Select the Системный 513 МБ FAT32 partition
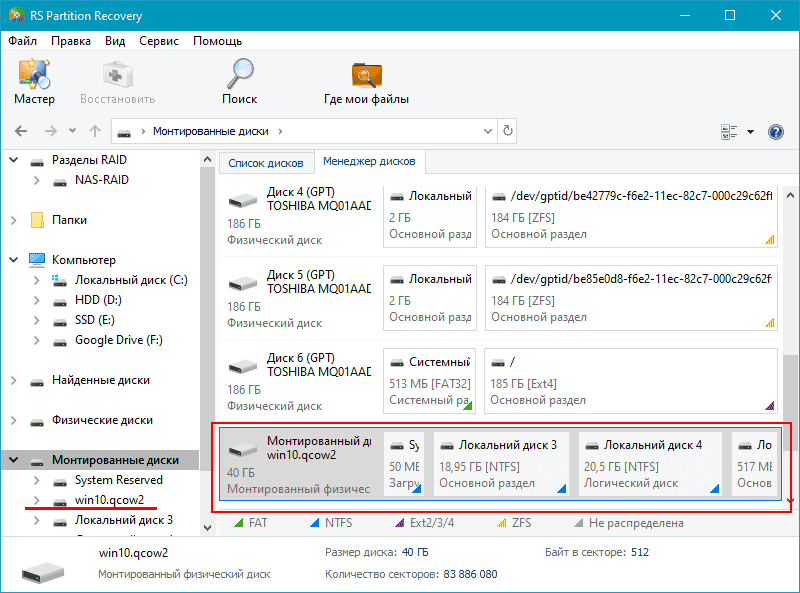Screen dimensions: 800x593 [430, 381]
